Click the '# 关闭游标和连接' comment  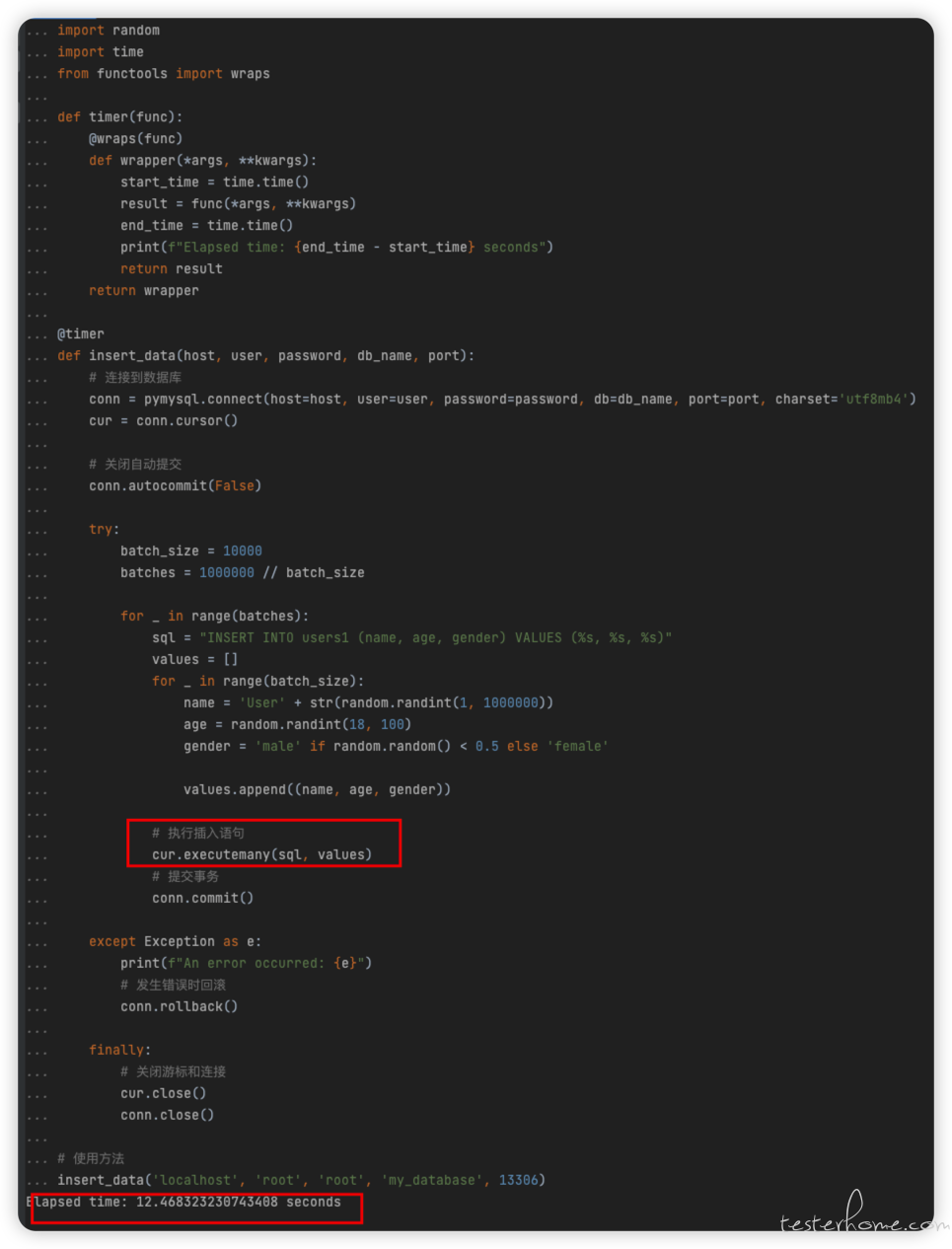[x=174, y=1072]
